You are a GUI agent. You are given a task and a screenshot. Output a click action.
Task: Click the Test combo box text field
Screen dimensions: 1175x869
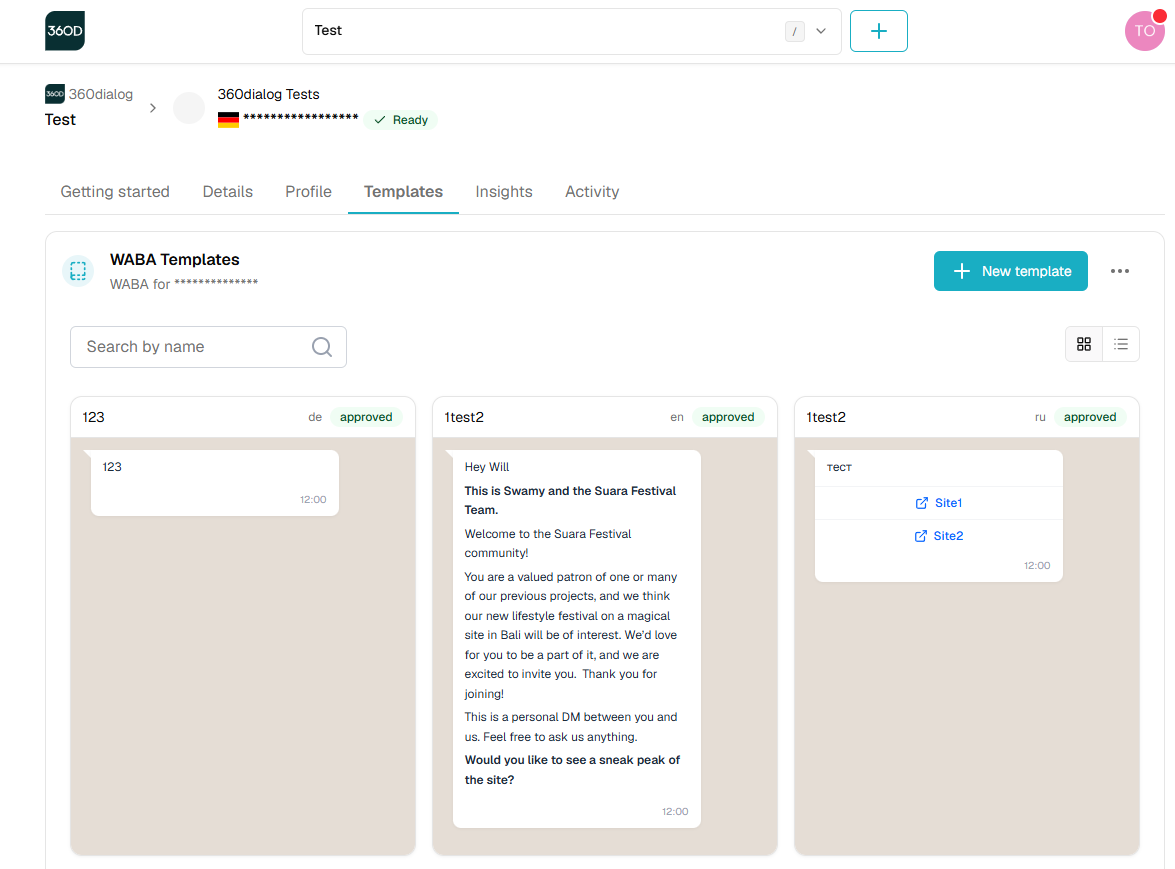pos(572,31)
